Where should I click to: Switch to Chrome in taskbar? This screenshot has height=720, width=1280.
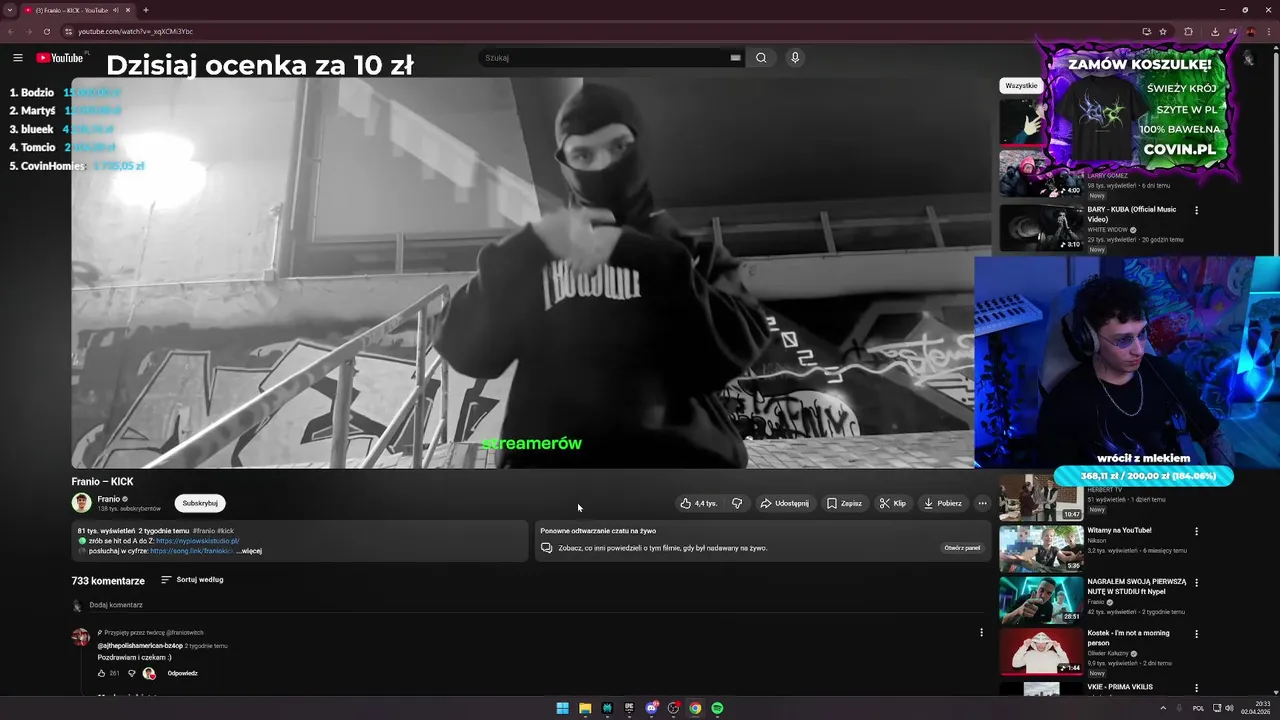click(695, 708)
